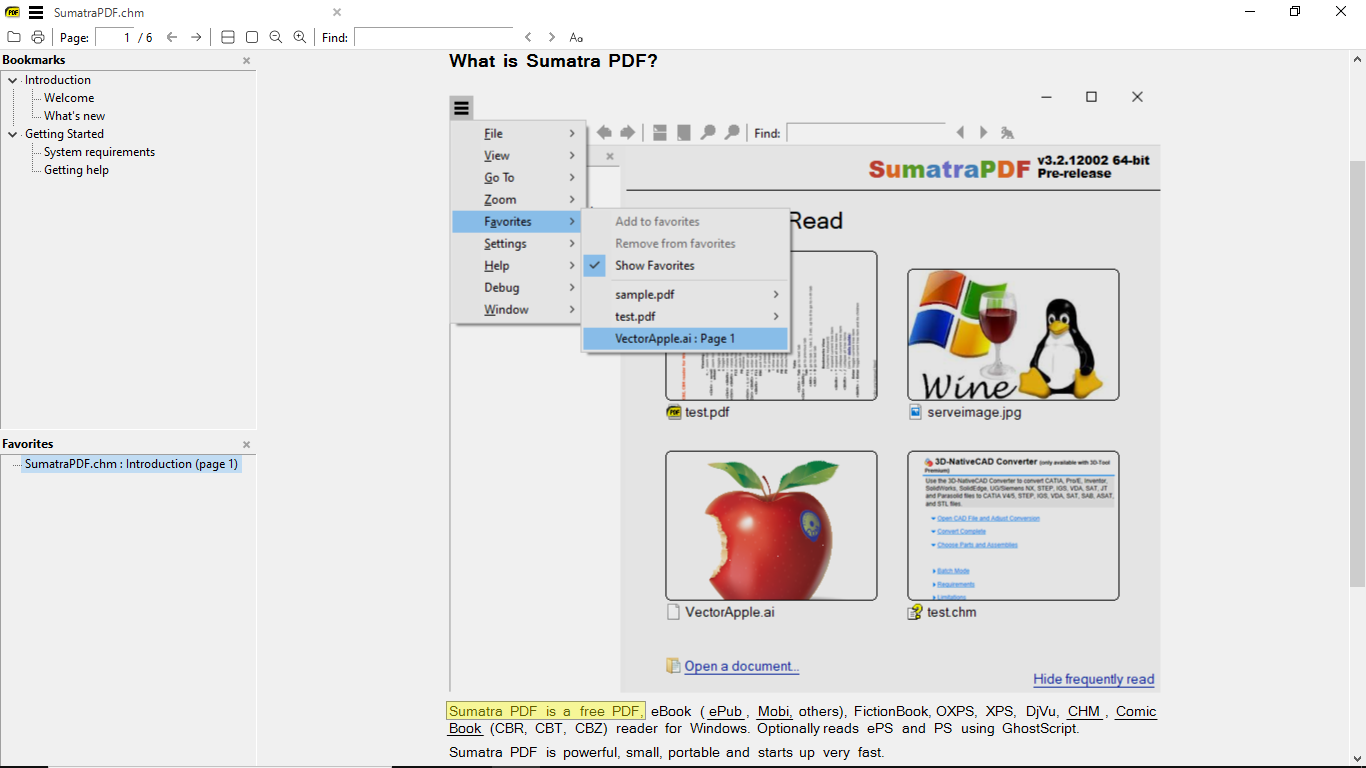
Task: Click the 'Hide frequently read' link
Action: 1094,679
